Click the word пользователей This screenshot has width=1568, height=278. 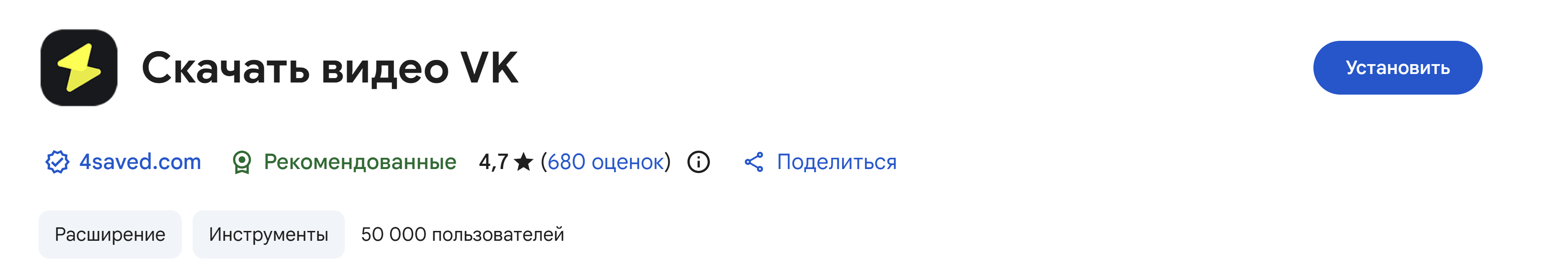click(498, 234)
